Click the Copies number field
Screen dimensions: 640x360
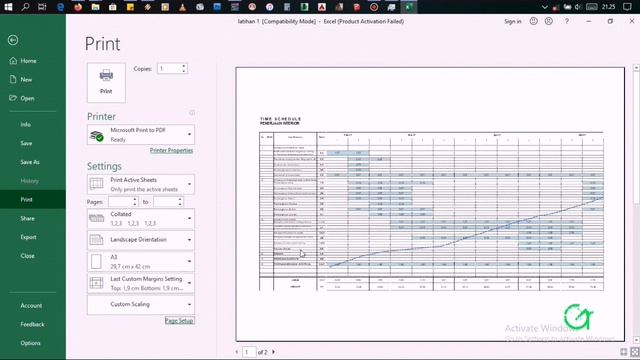click(x=169, y=69)
